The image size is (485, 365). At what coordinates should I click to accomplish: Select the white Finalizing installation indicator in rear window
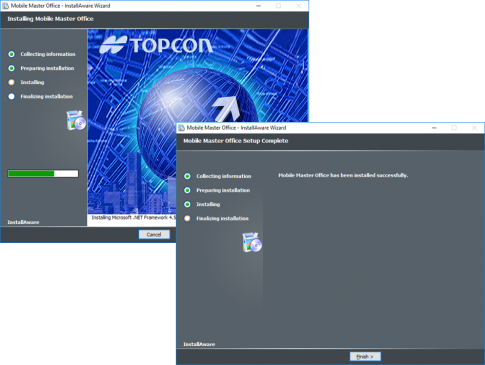(x=12, y=96)
